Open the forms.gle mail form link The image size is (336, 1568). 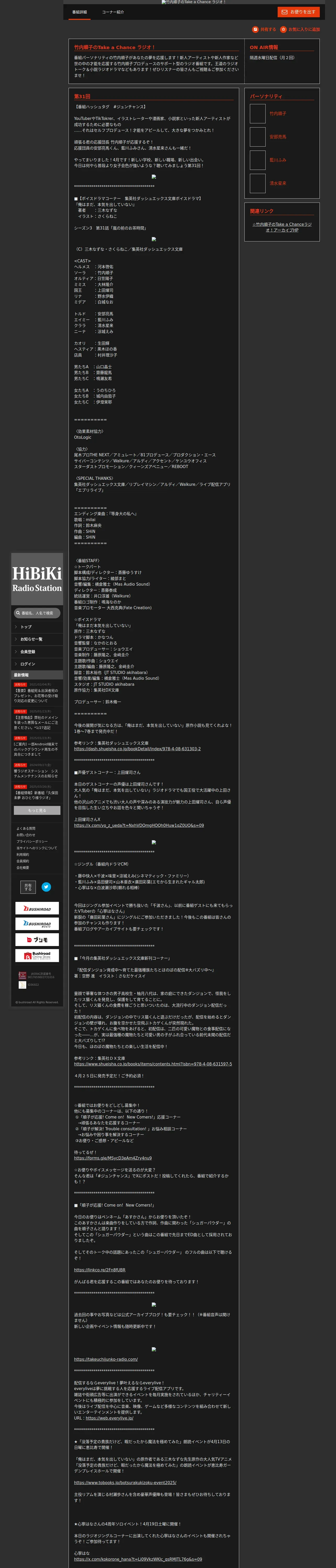pos(113,1158)
